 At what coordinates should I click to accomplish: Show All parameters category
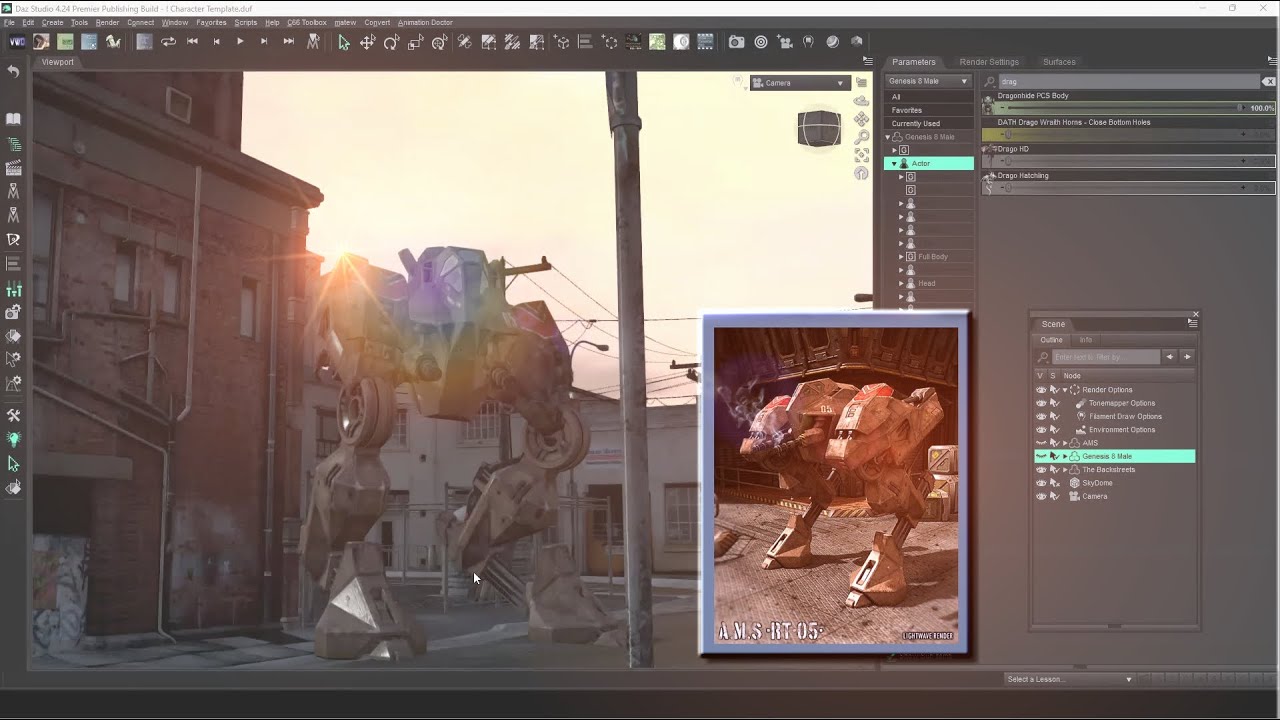click(x=928, y=97)
